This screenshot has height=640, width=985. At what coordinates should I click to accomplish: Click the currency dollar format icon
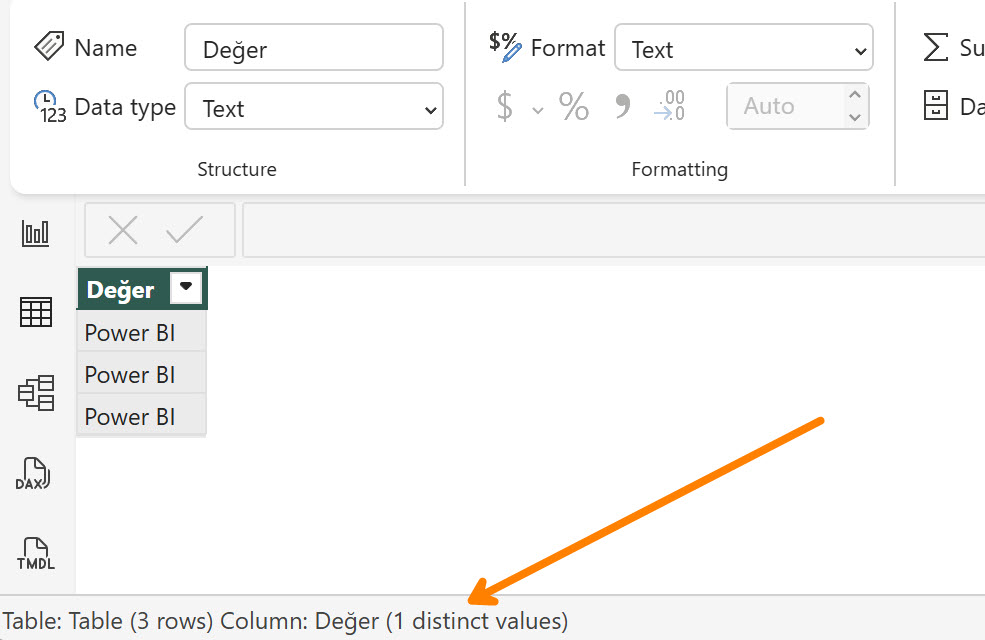coord(505,106)
